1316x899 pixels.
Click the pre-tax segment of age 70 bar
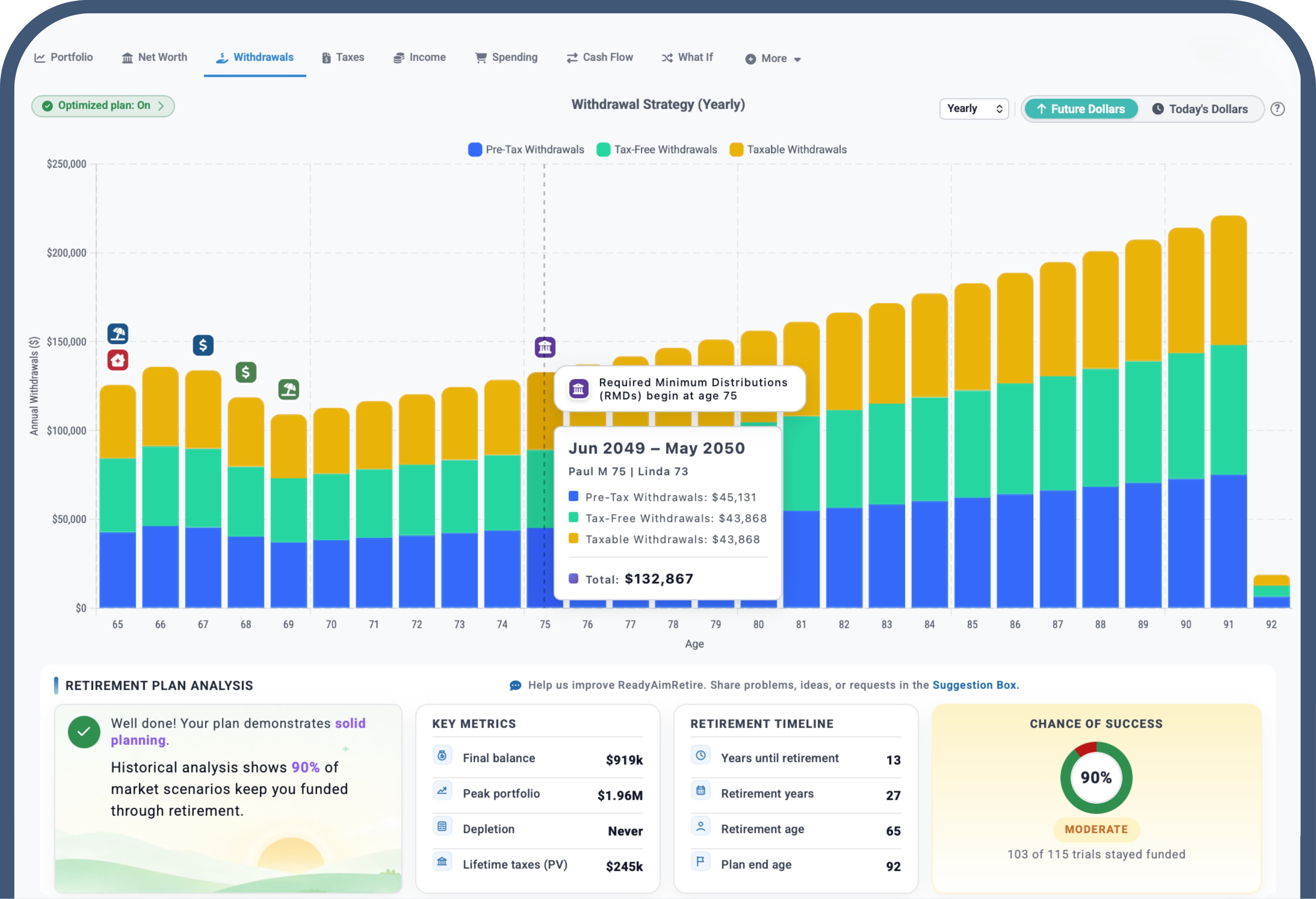click(x=331, y=574)
